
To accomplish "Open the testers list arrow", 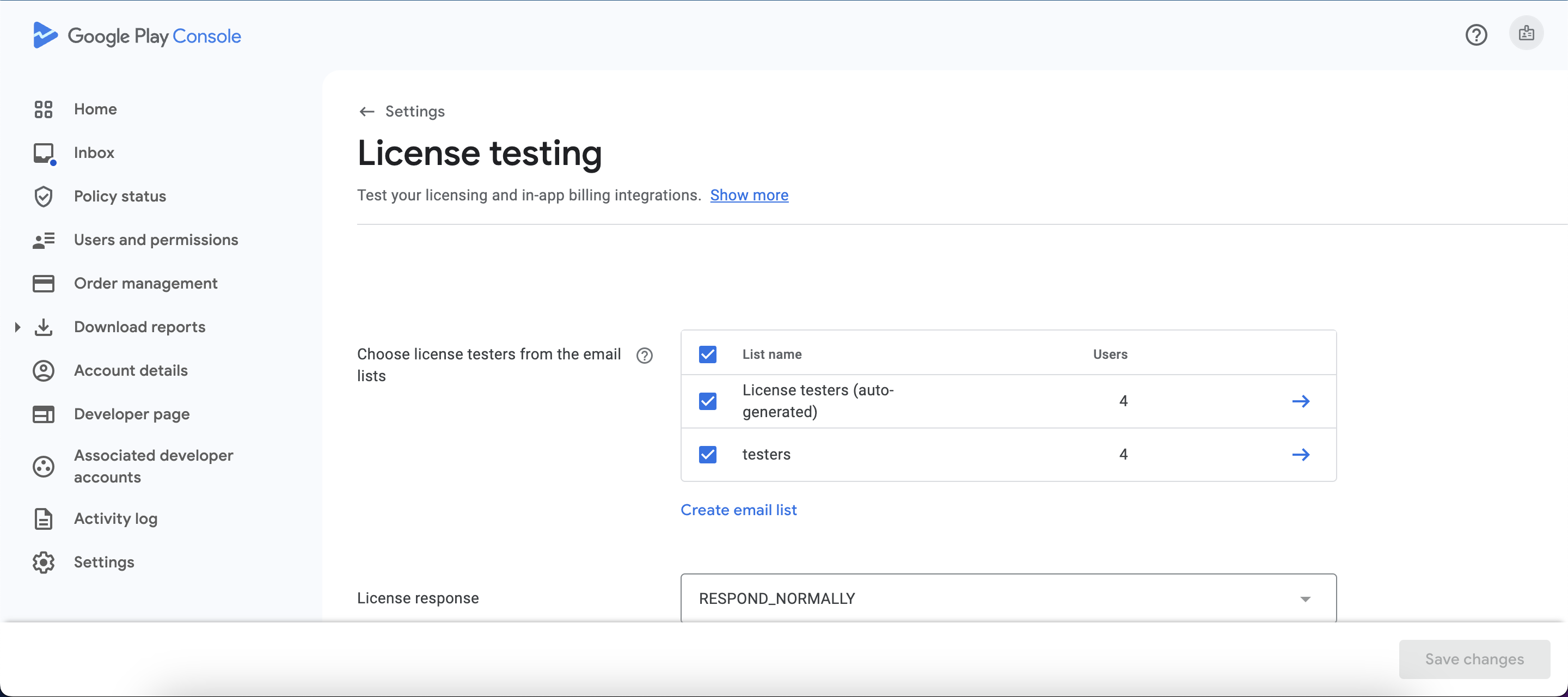I will tap(1300, 455).
